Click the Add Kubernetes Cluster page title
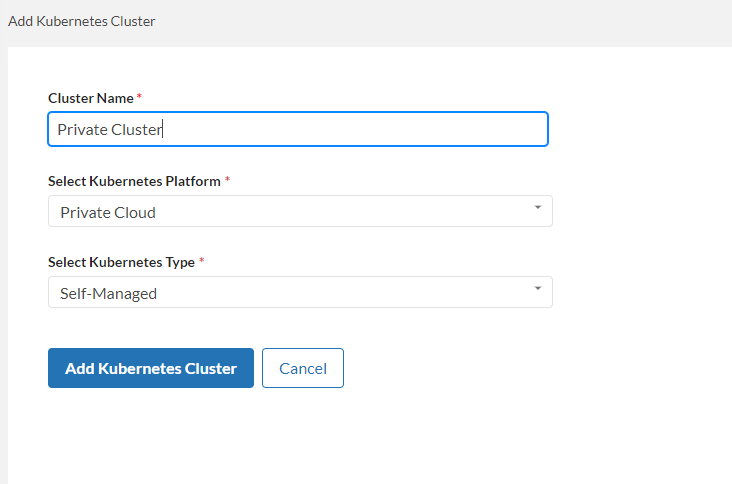The width and height of the screenshot is (732, 484). point(82,21)
